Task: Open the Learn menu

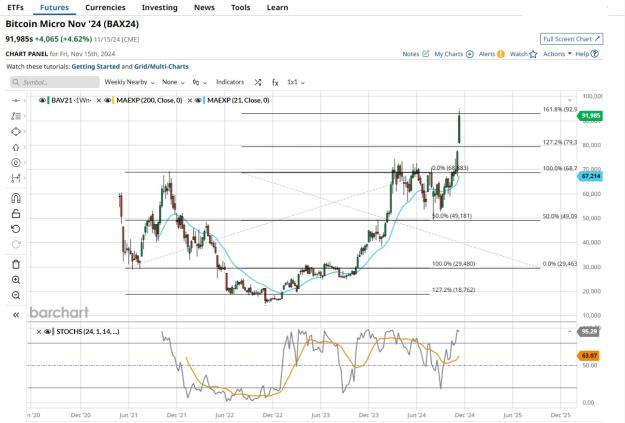Action: coord(277,7)
